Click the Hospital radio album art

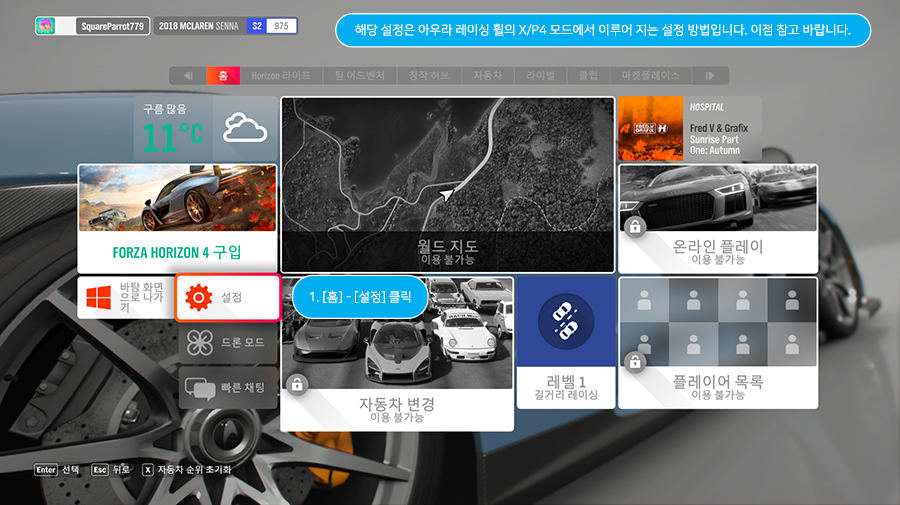650,128
